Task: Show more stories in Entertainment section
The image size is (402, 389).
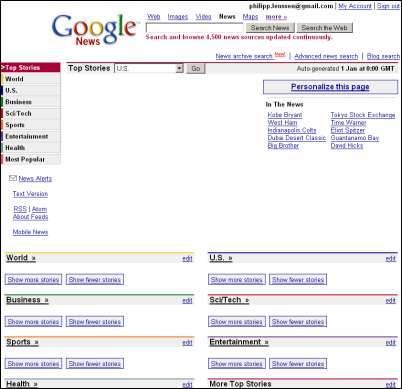Action: [237, 363]
